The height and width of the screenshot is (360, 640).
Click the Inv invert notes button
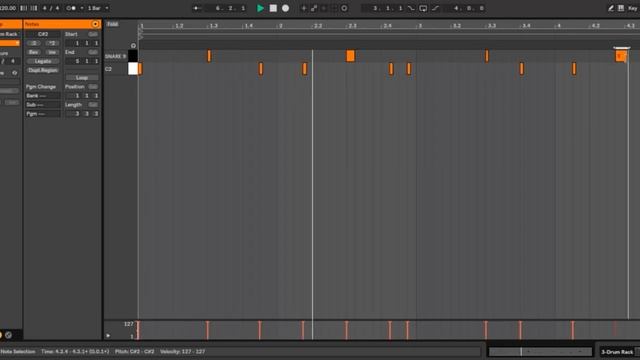[x=52, y=52]
